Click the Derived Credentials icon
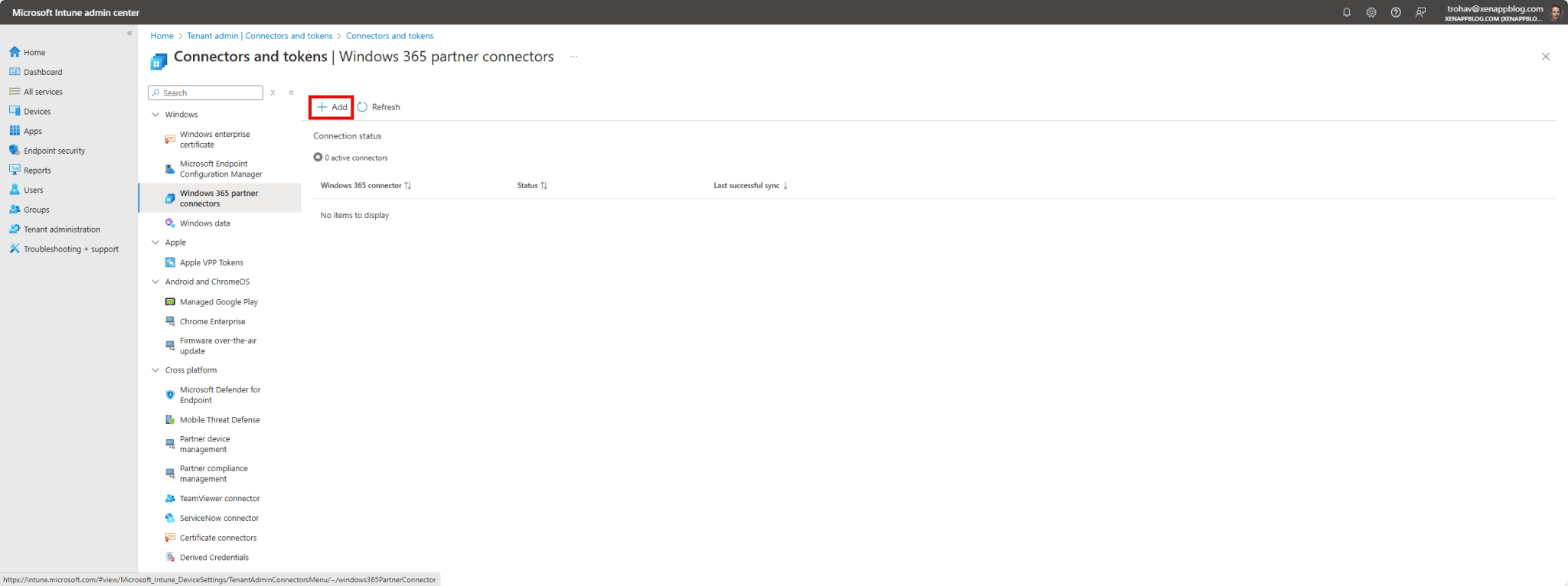Image resolution: width=1568 pixels, height=586 pixels. [x=170, y=558]
